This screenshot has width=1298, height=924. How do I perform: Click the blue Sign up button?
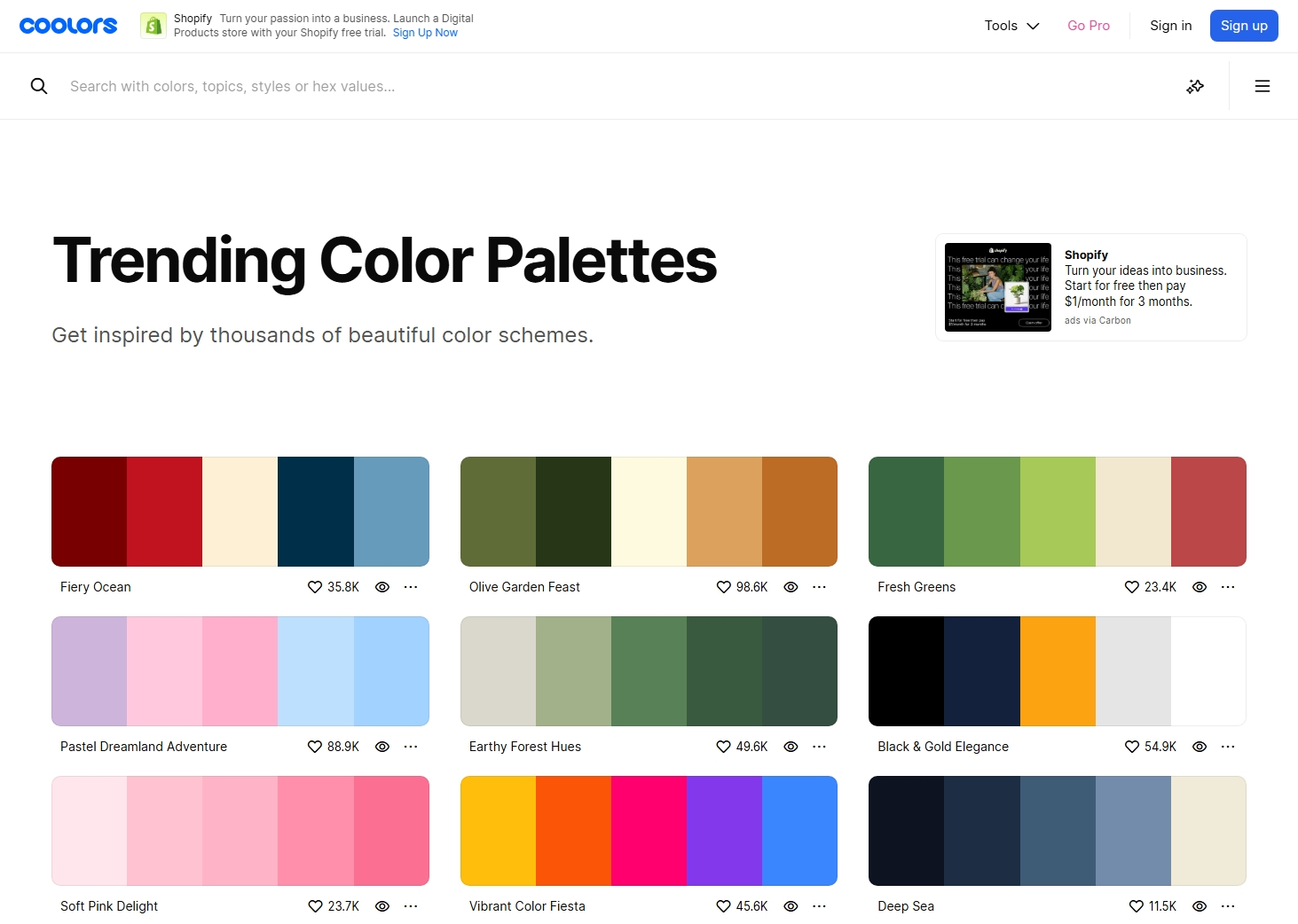click(x=1244, y=26)
